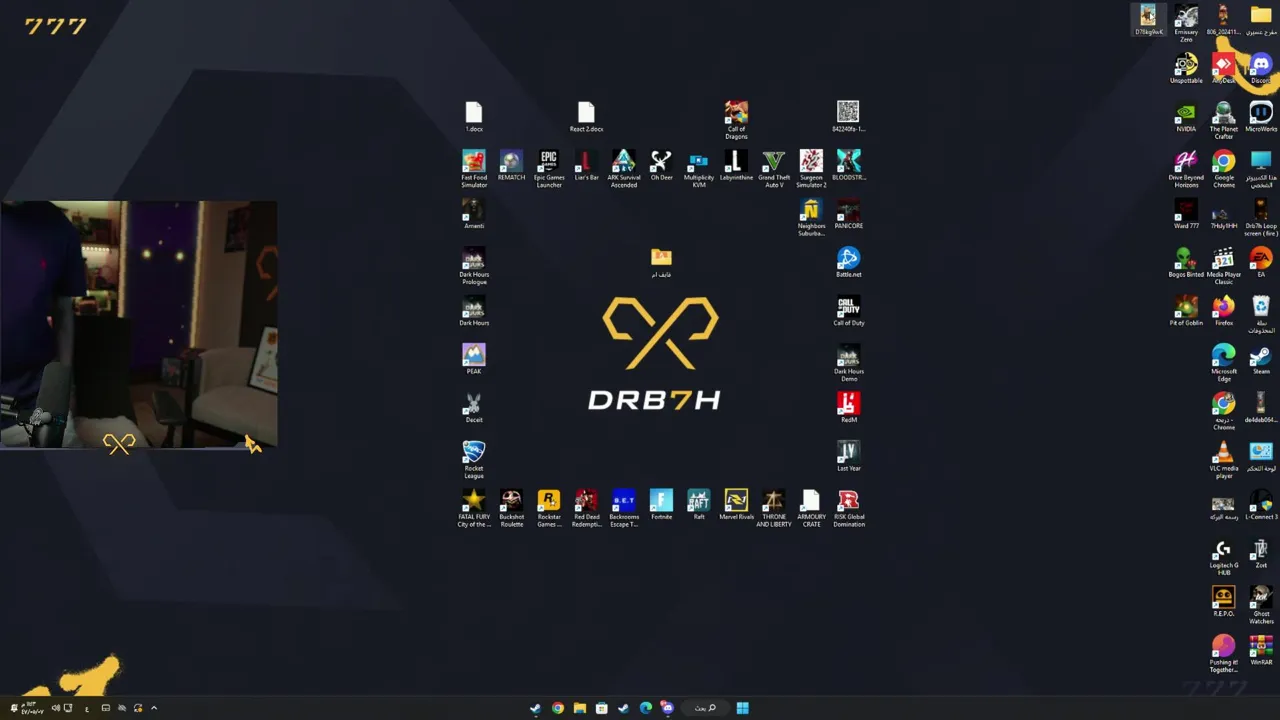Open the Rockstar Games launcher icon
The width and height of the screenshot is (1280, 720).
(x=549, y=508)
